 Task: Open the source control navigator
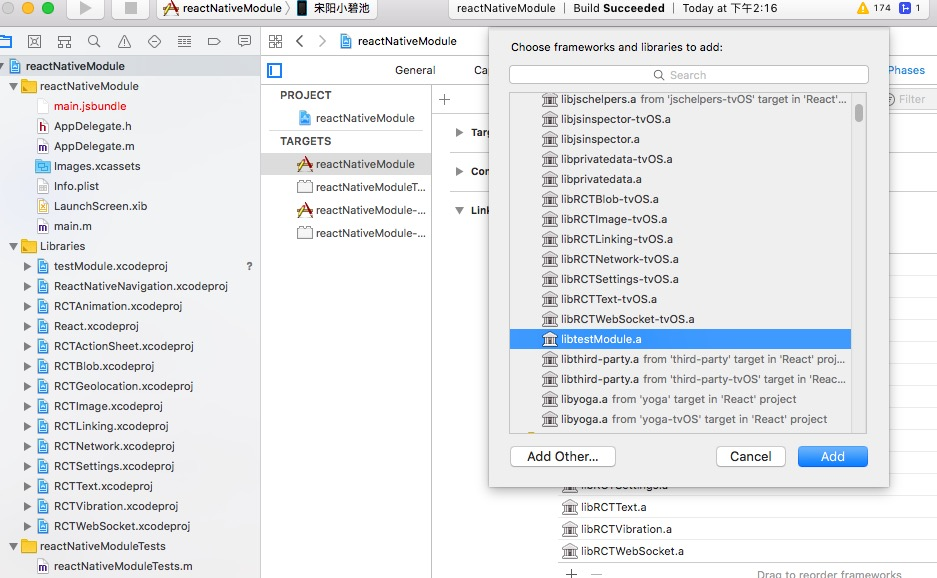coord(35,41)
